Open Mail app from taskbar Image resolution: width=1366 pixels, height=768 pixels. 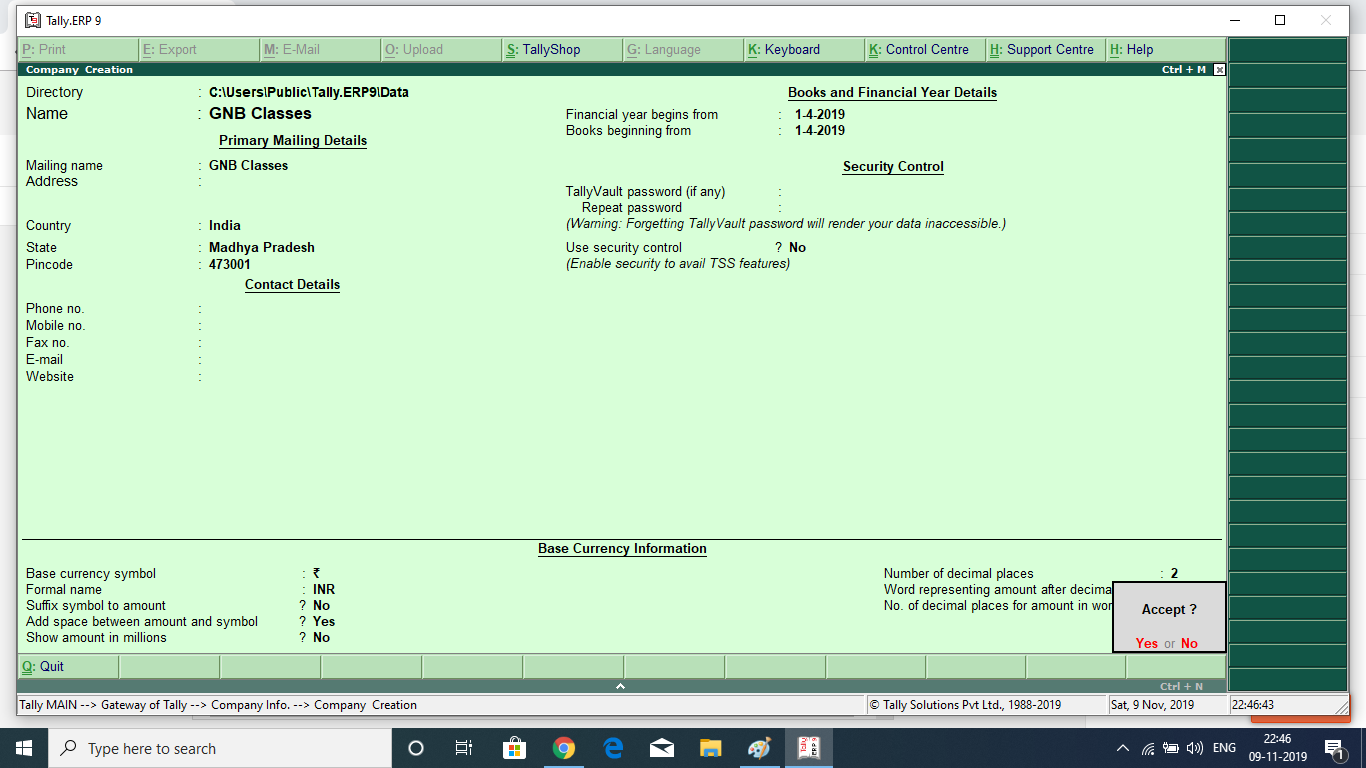coord(662,748)
